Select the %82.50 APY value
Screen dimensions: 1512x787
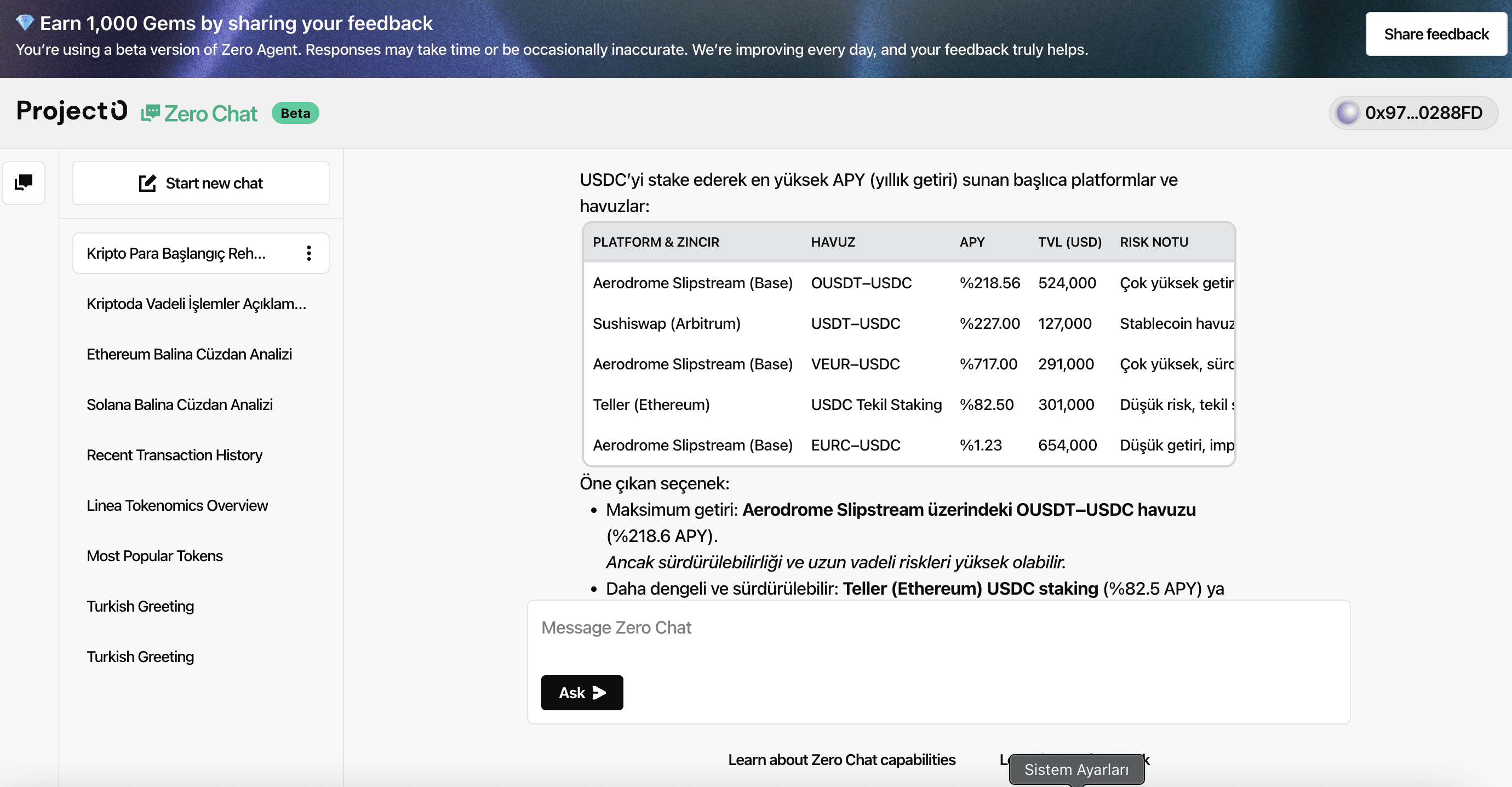(987, 404)
